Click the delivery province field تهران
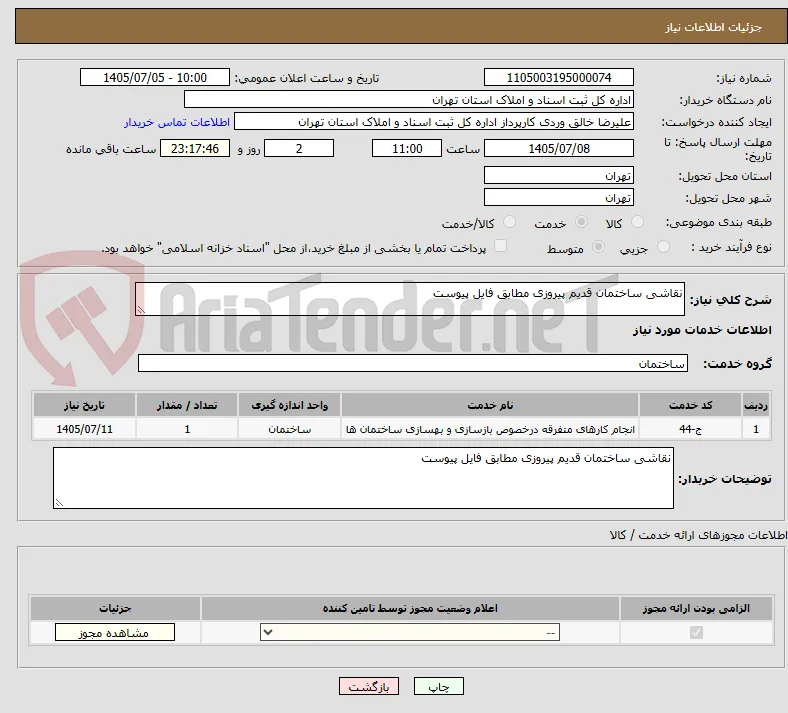 559,175
